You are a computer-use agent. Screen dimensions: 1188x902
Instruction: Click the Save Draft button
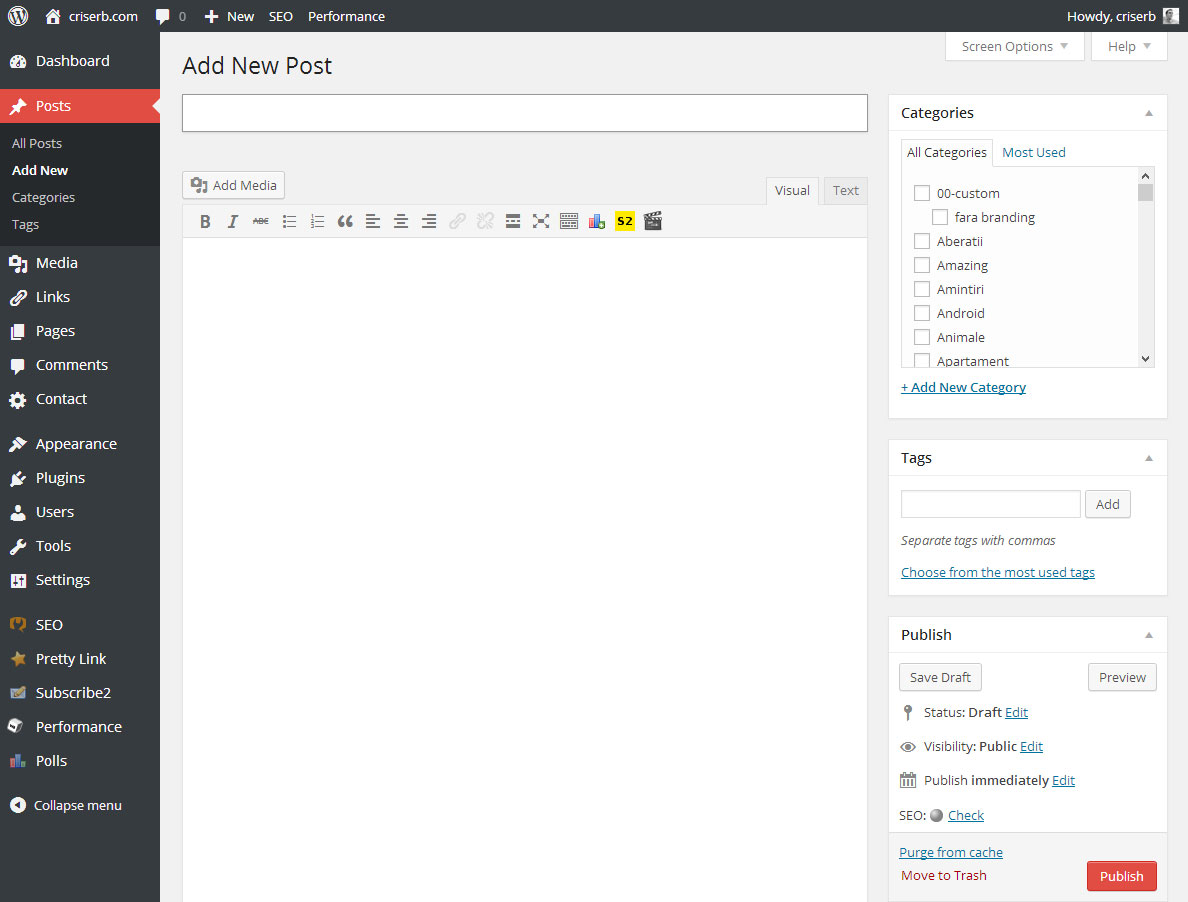tap(940, 677)
